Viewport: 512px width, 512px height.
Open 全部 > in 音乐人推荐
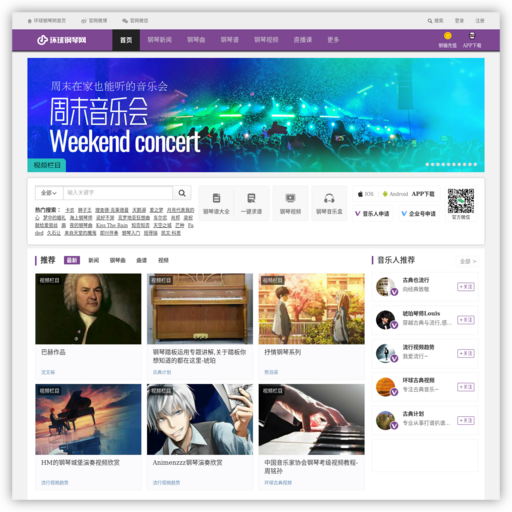point(468,261)
